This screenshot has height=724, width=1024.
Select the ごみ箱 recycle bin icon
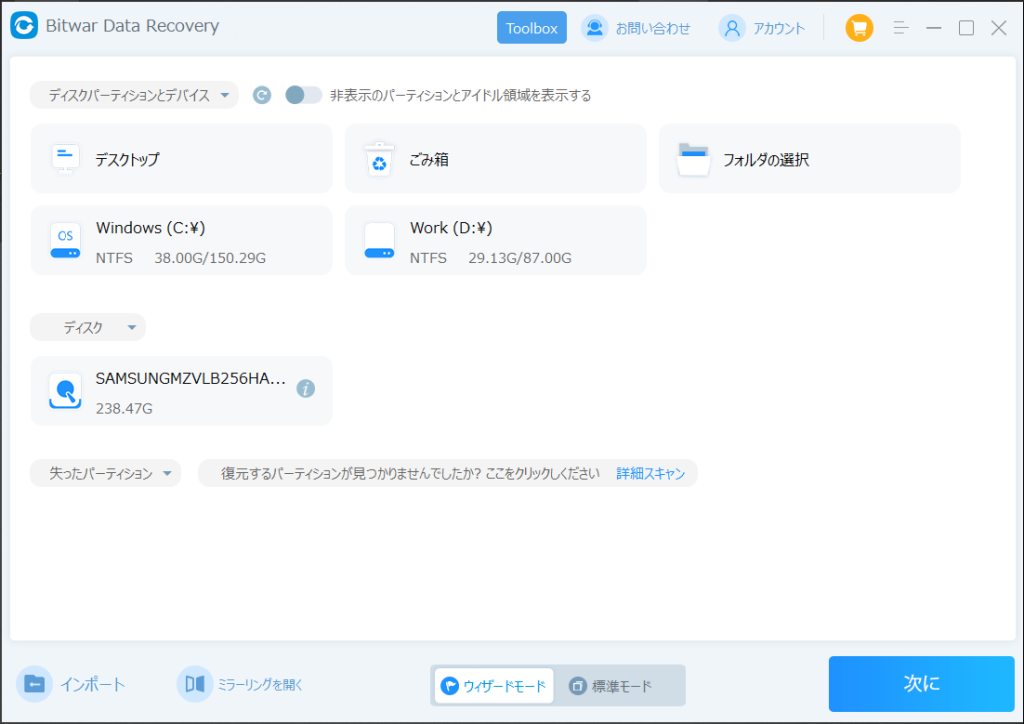[x=379, y=159]
